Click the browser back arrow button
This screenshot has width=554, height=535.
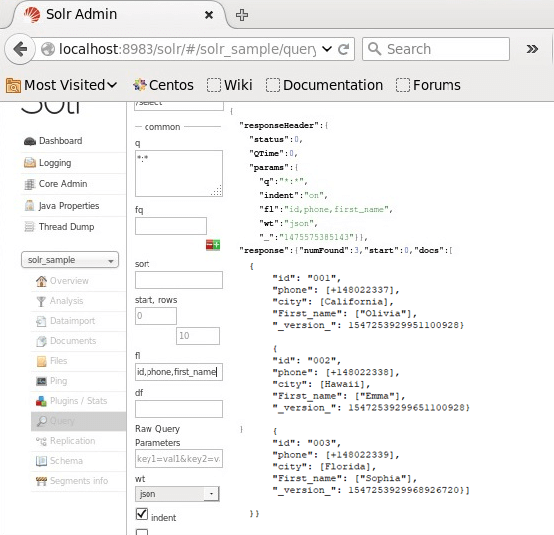[20, 49]
